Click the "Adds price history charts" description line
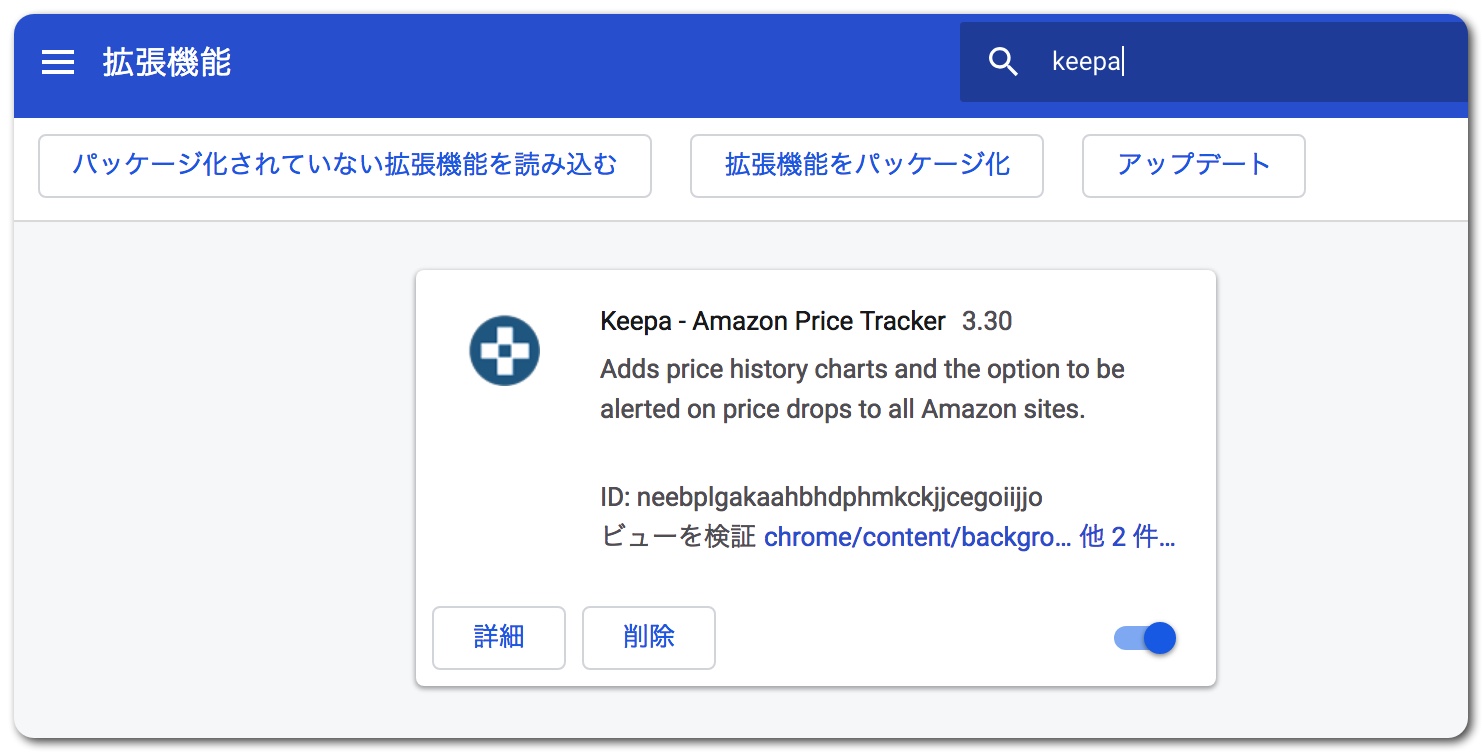The image size is (1482, 752). point(862,369)
